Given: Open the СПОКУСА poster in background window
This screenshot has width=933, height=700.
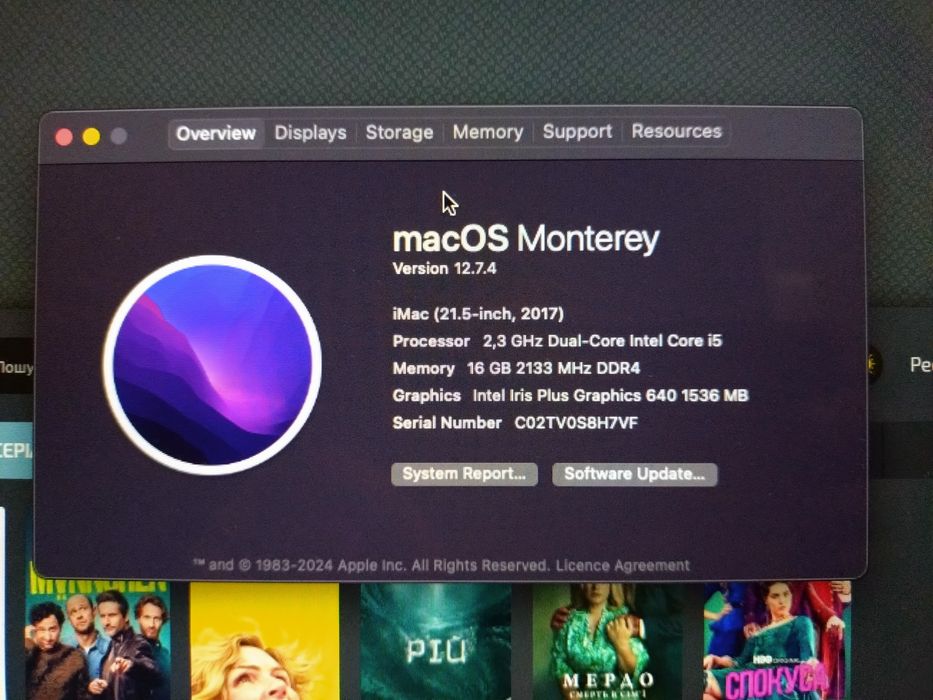Looking at the screenshot, I should (x=777, y=641).
